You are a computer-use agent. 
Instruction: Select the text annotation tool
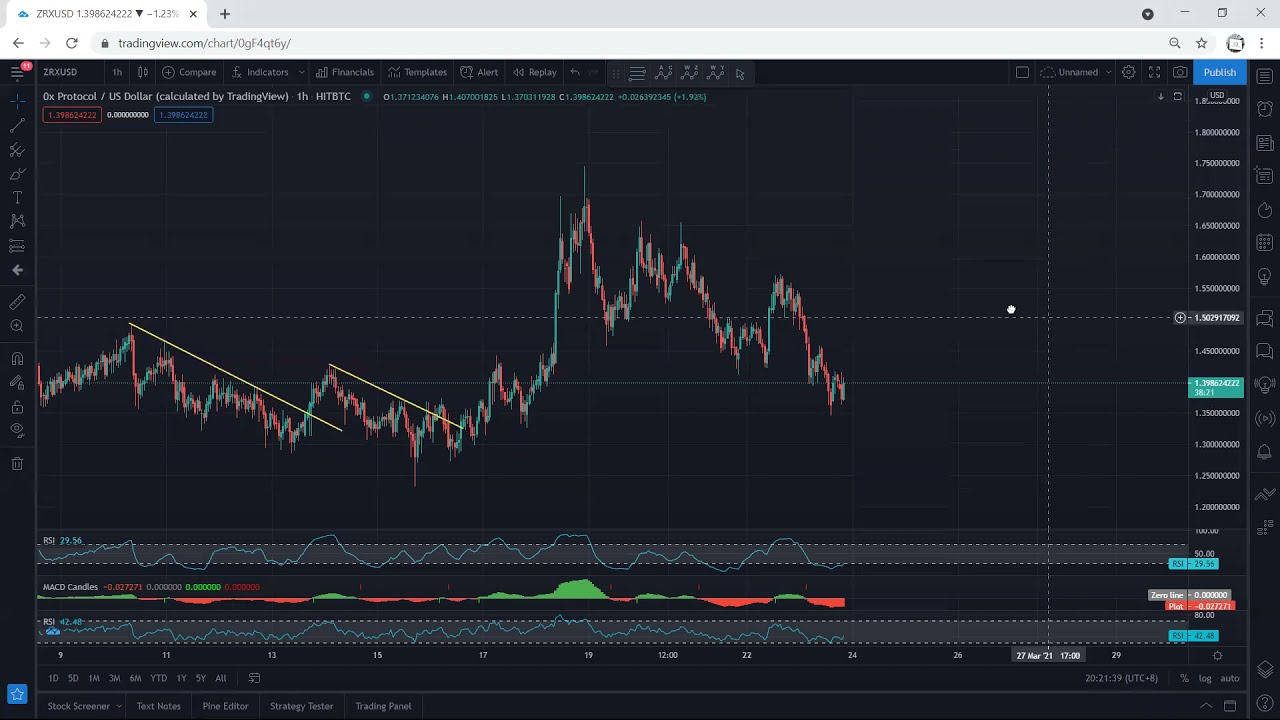[x=17, y=198]
